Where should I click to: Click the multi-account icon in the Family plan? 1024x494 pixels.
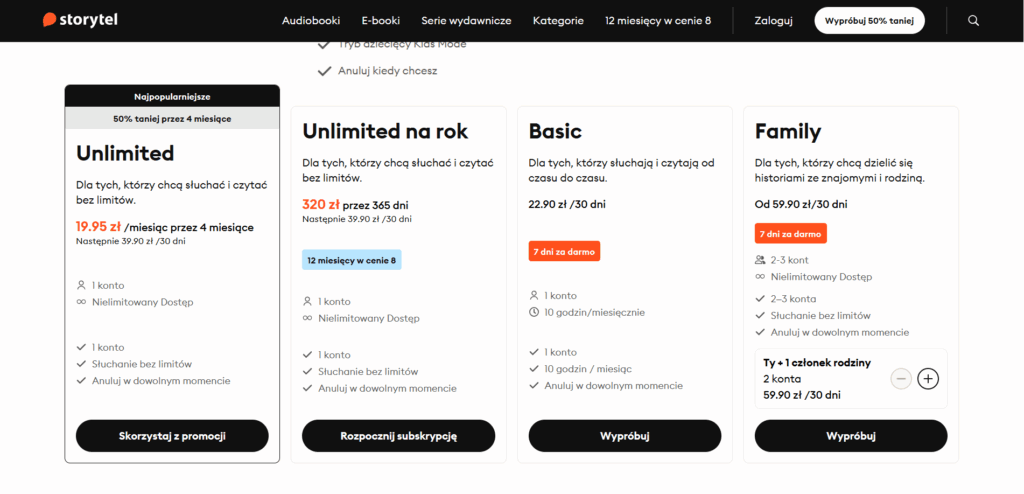point(761,260)
